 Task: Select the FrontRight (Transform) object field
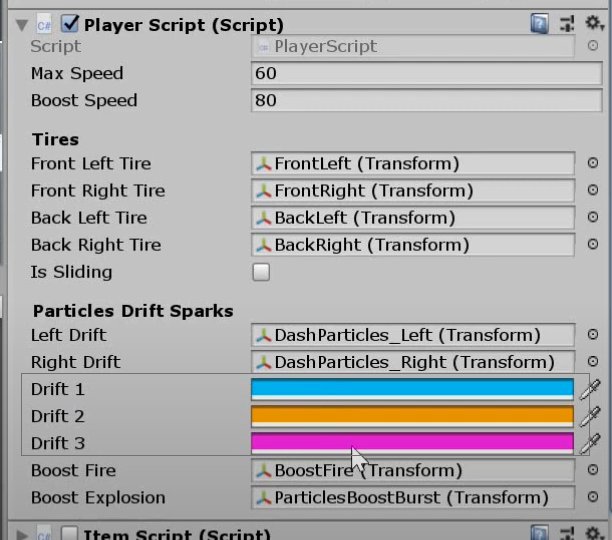click(x=413, y=190)
